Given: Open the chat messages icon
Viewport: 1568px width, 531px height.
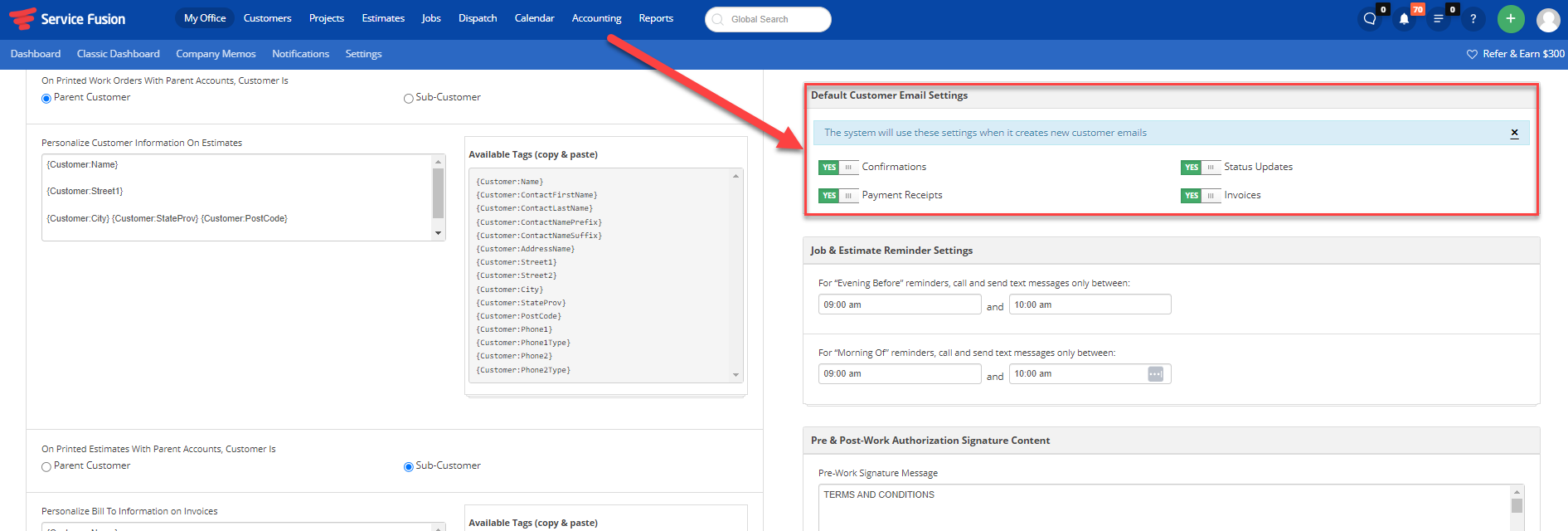Looking at the screenshot, I should (x=1370, y=18).
